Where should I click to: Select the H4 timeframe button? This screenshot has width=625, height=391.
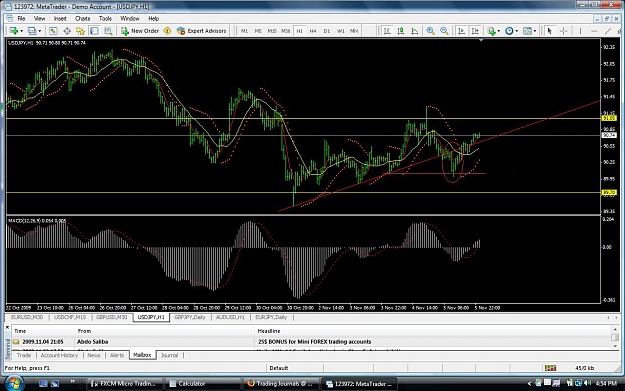pos(313,31)
